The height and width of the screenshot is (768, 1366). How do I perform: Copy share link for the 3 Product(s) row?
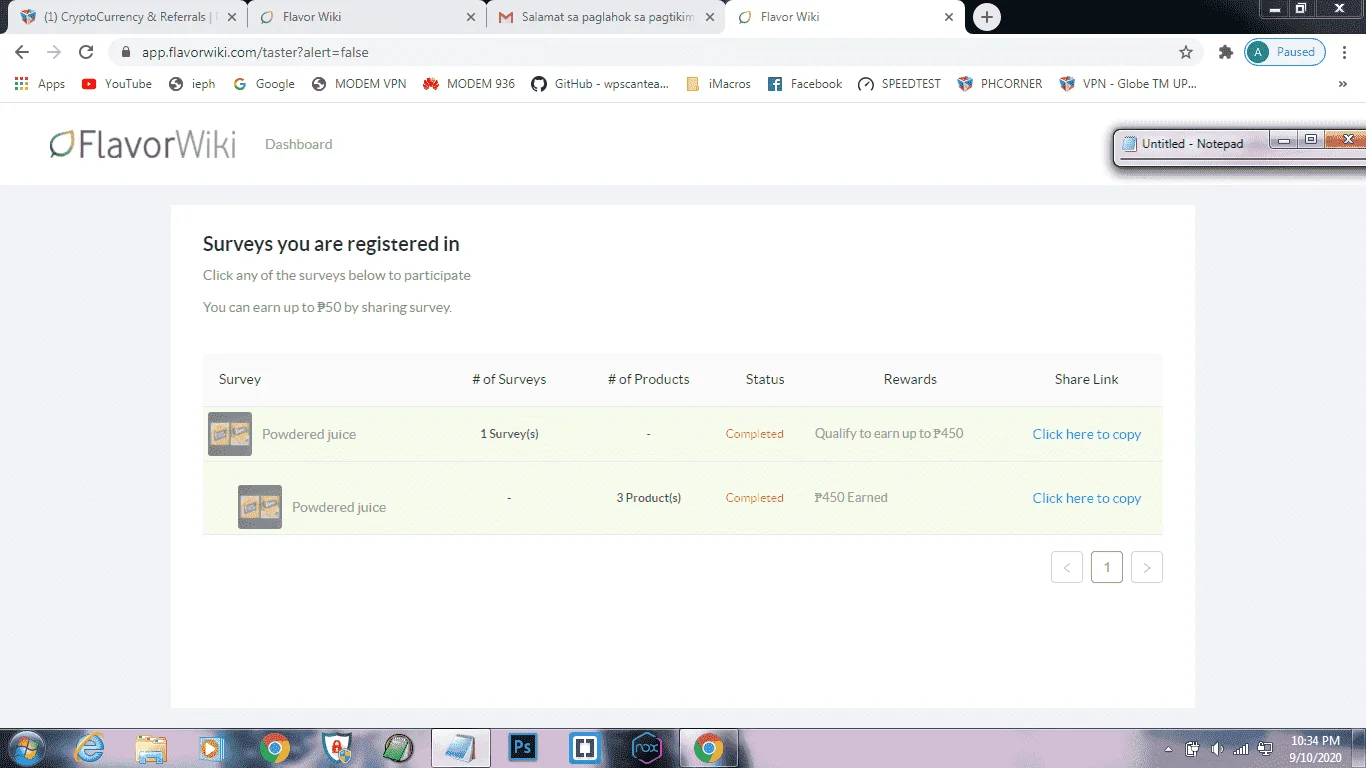pos(1086,498)
